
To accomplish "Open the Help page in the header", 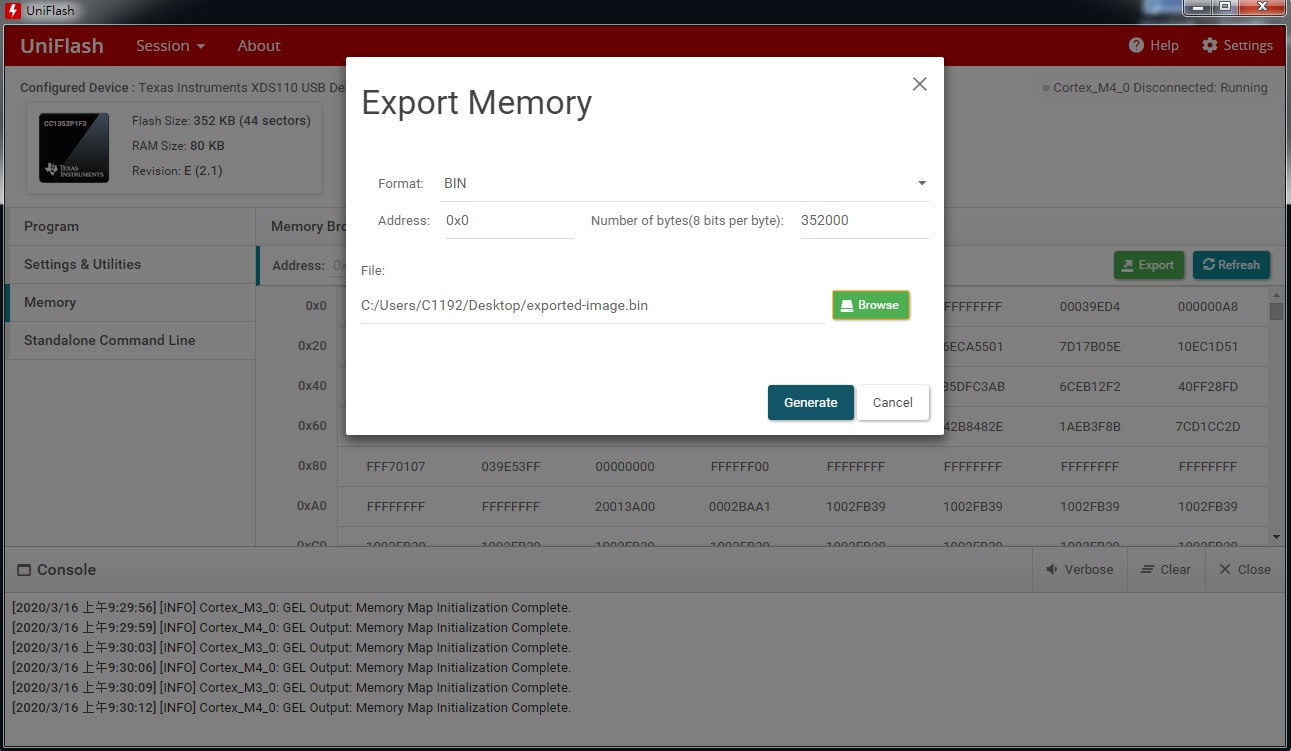I will coord(1153,45).
